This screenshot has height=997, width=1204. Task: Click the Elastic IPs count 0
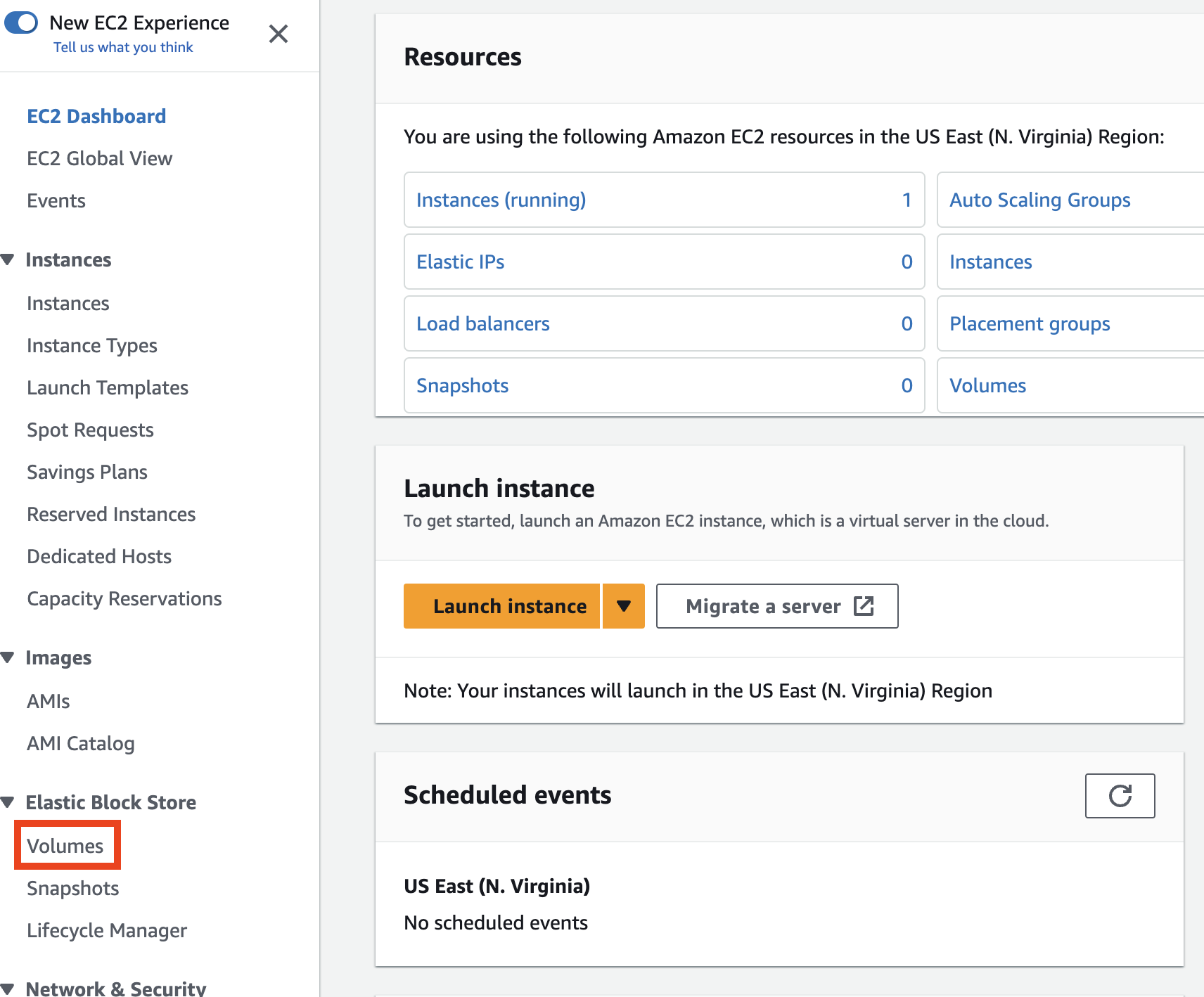907,262
